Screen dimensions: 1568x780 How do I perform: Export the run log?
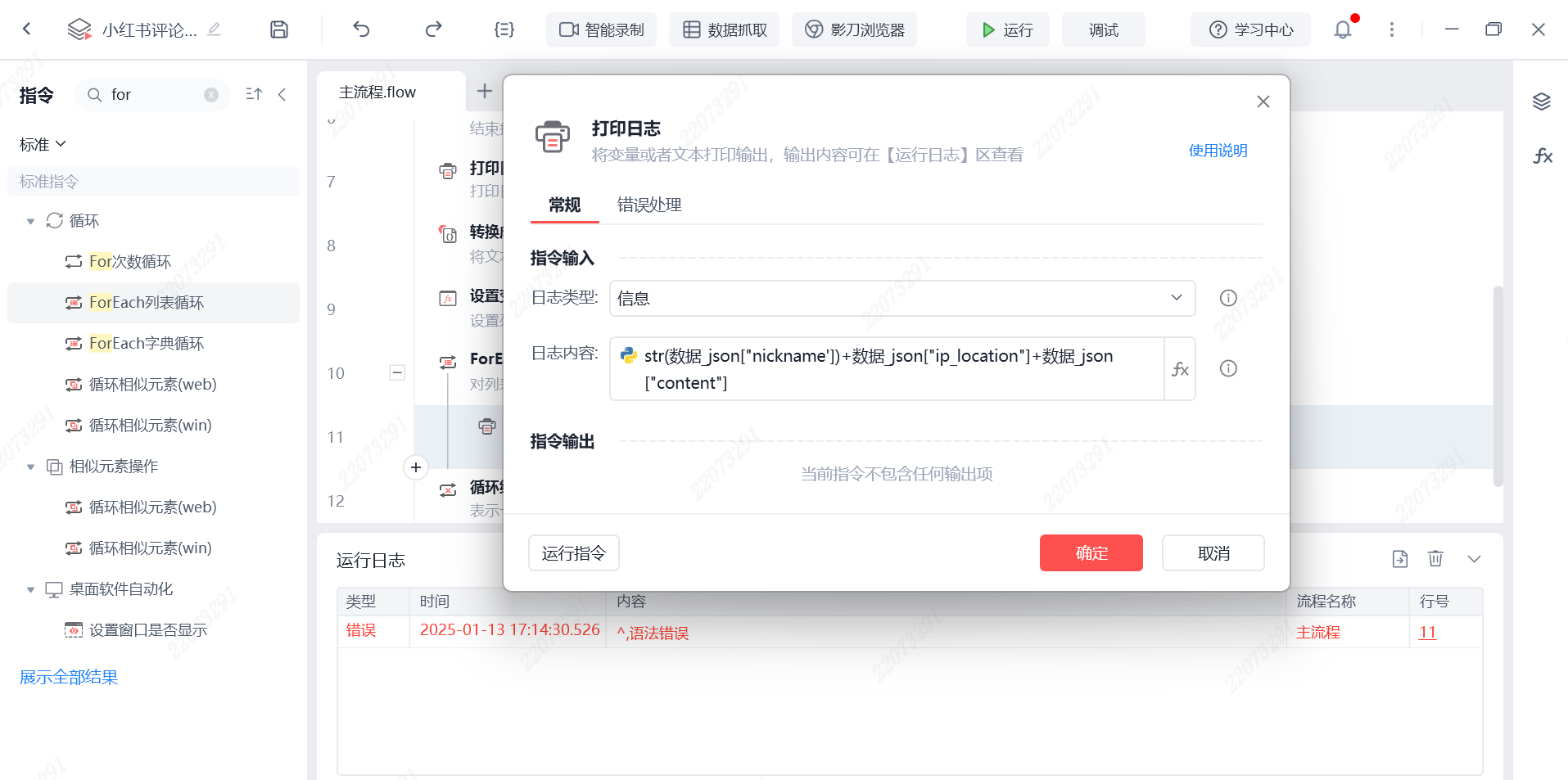1400,559
